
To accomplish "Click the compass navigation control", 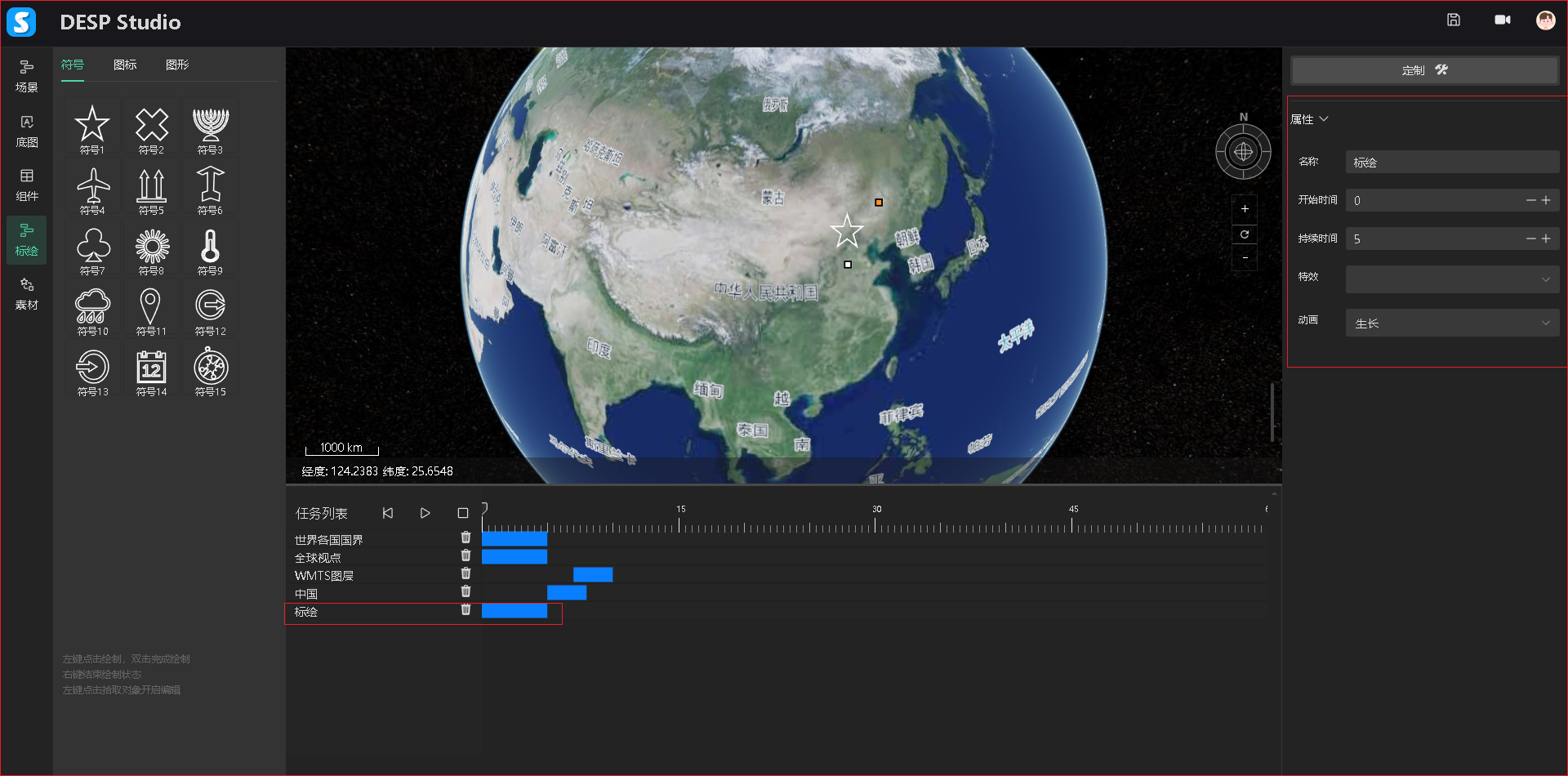I will [1243, 152].
